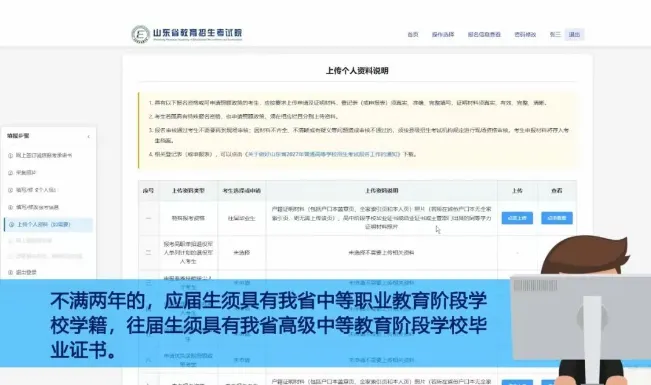The width and height of the screenshot is (651, 385).
Task: Open the 报名信息查看 nav item
Action: click(x=484, y=34)
